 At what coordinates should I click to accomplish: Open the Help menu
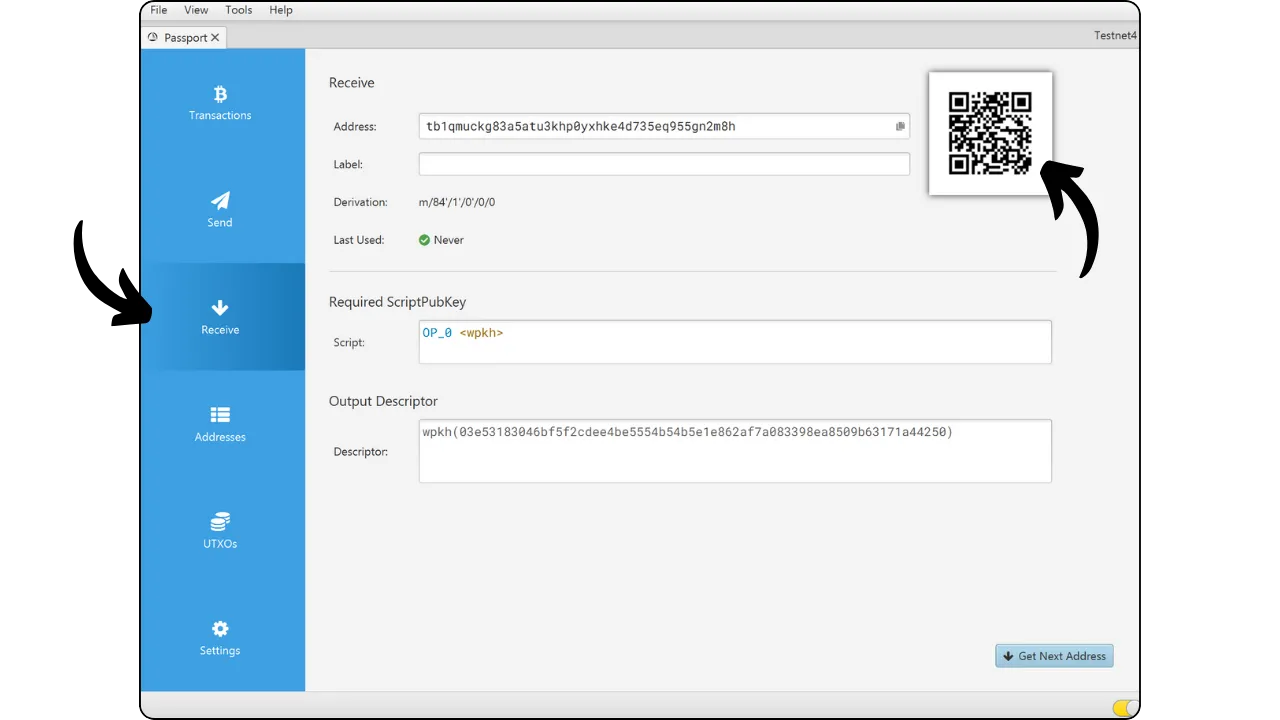pyautogui.click(x=281, y=10)
